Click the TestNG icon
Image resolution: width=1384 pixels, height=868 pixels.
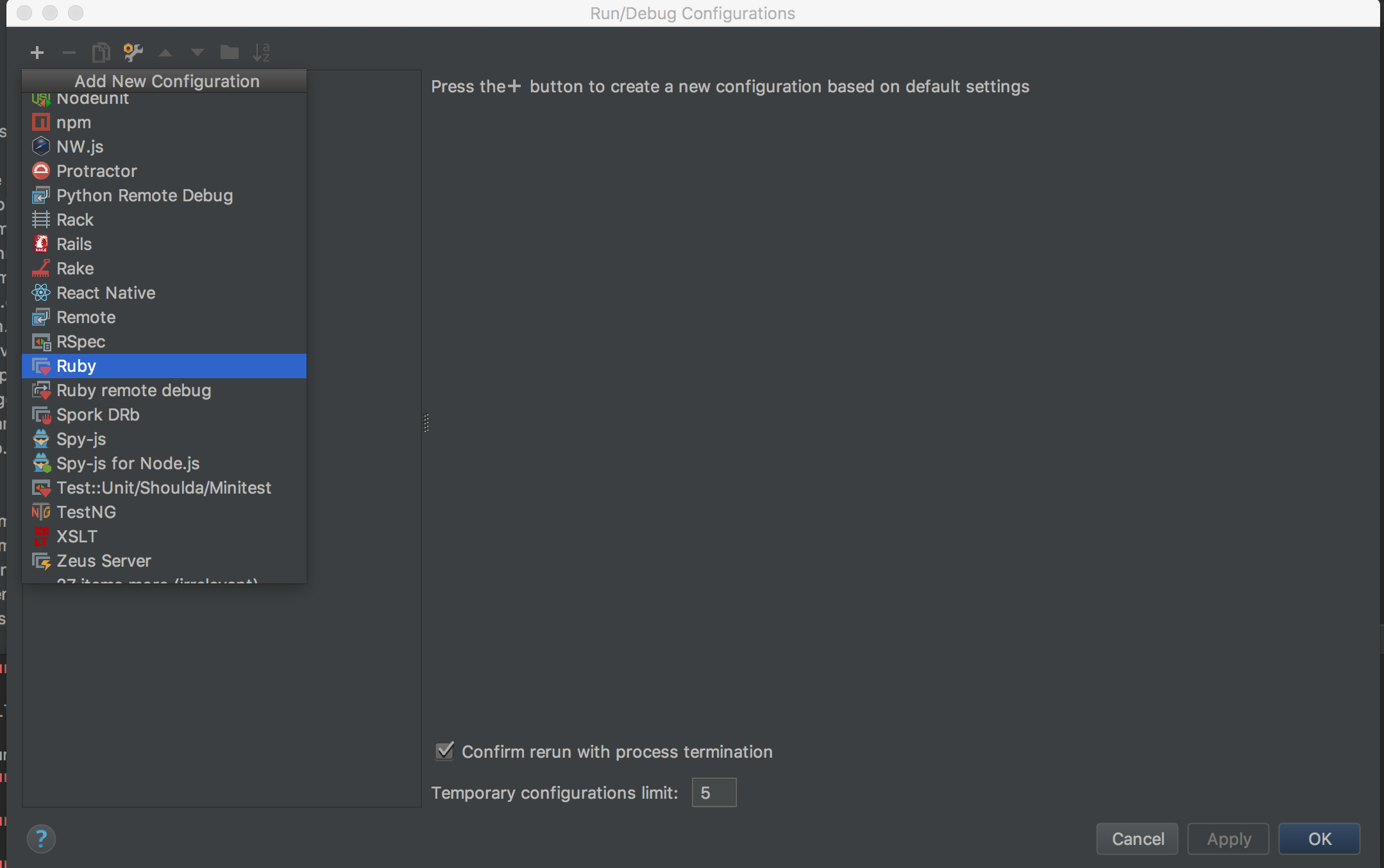[x=41, y=512]
